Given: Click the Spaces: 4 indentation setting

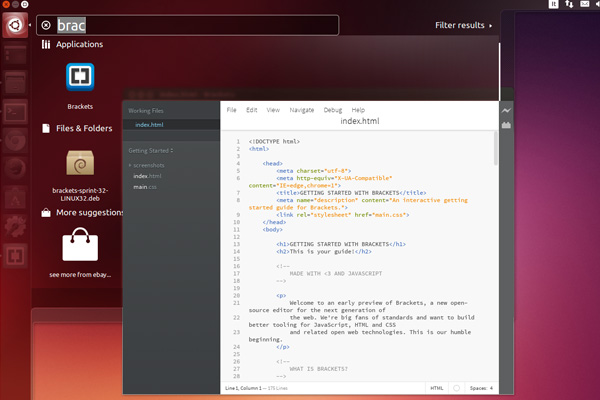Looking at the screenshot, I should (x=481, y=388).
